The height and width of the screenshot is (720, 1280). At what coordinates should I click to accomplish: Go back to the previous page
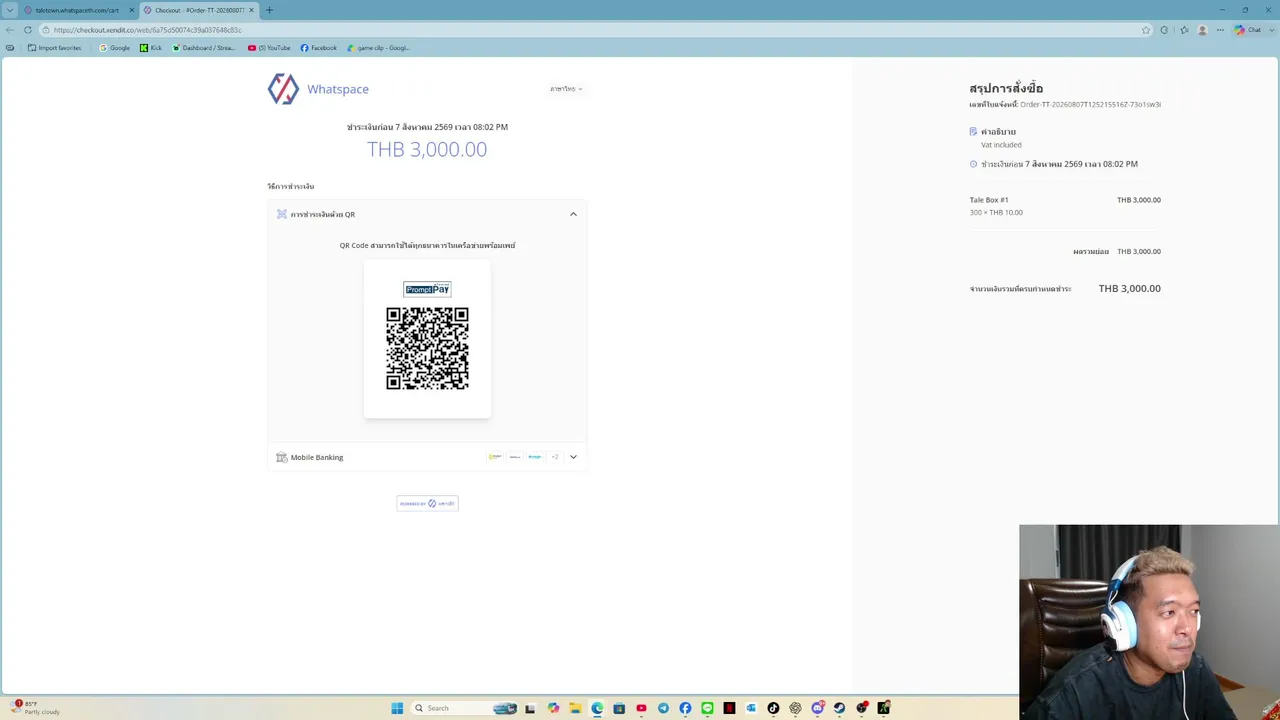10,30
